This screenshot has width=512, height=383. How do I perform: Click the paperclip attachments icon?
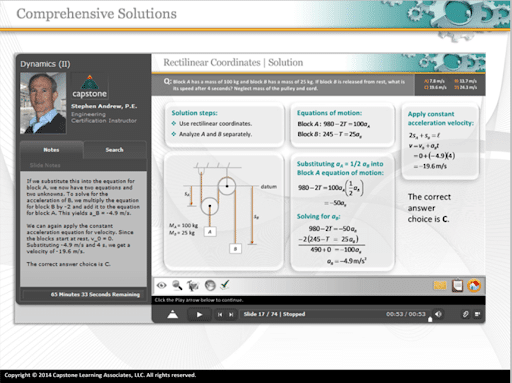click(x=465, y=314)
